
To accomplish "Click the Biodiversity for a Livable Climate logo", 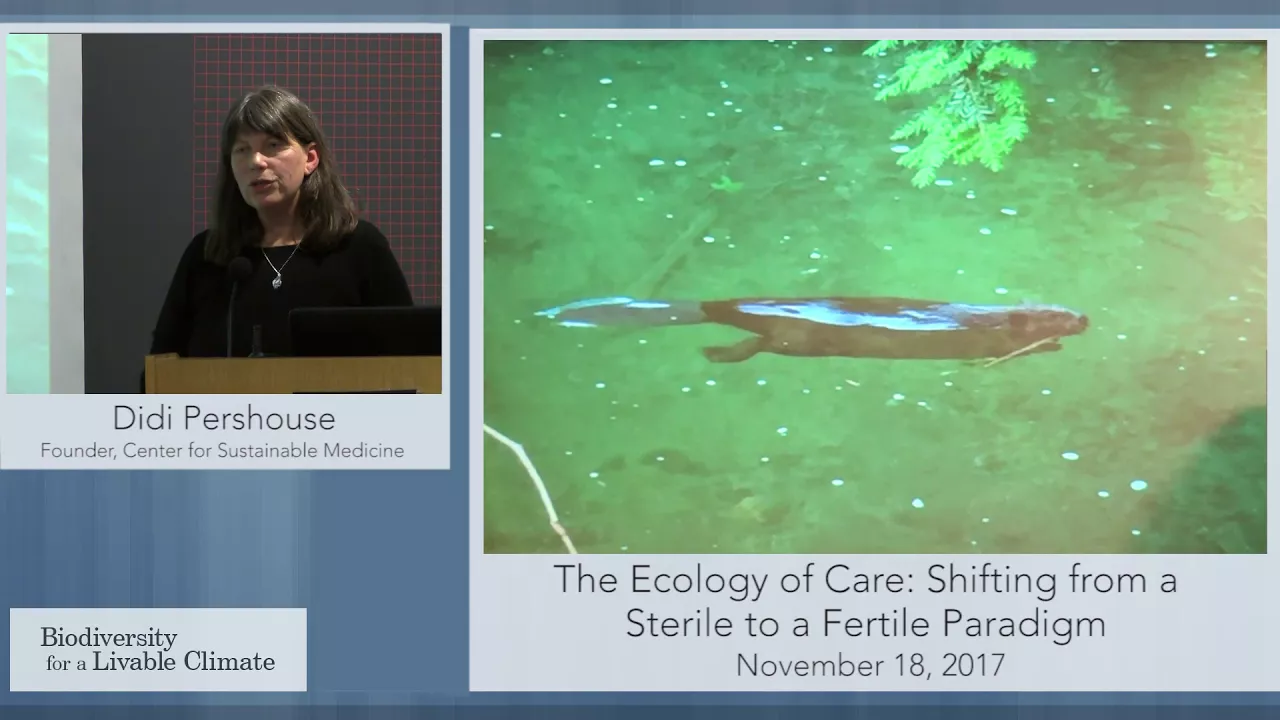I will click(x=158, y=649).
